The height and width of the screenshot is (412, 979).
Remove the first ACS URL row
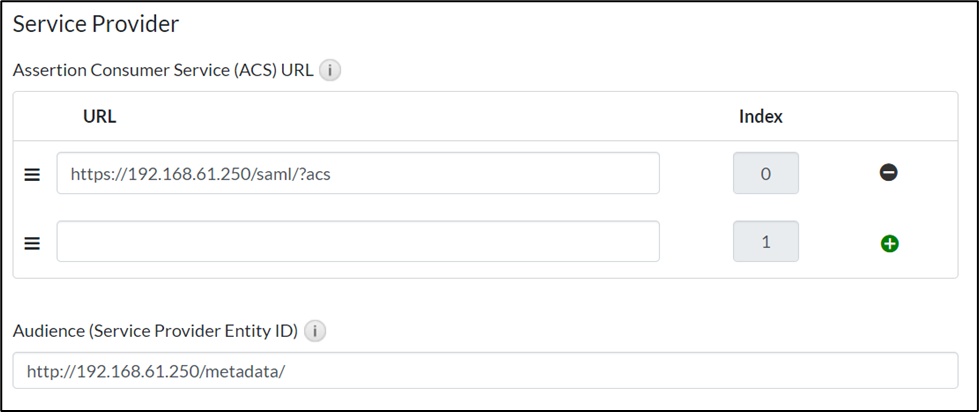tap(888, 173)
